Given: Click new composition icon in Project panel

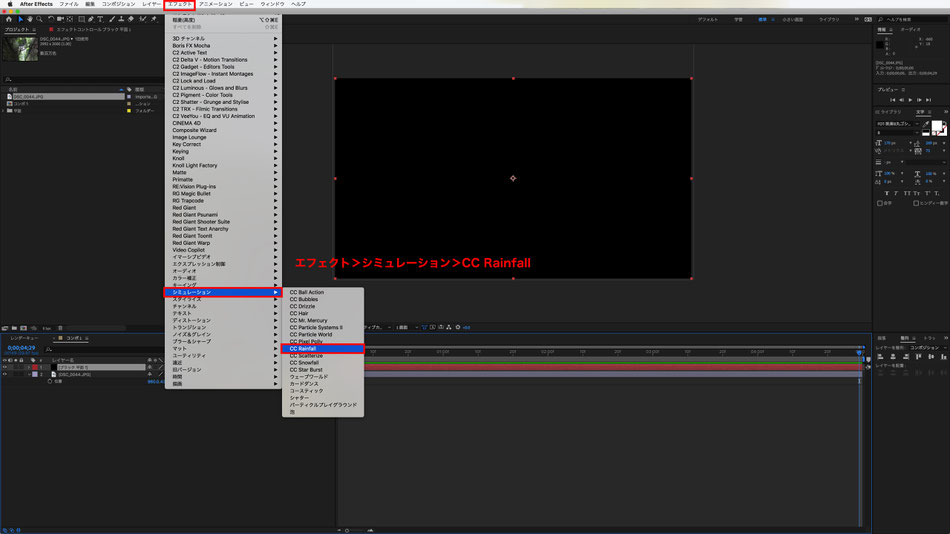Looking at the screenshot, I should click(24, 328).
